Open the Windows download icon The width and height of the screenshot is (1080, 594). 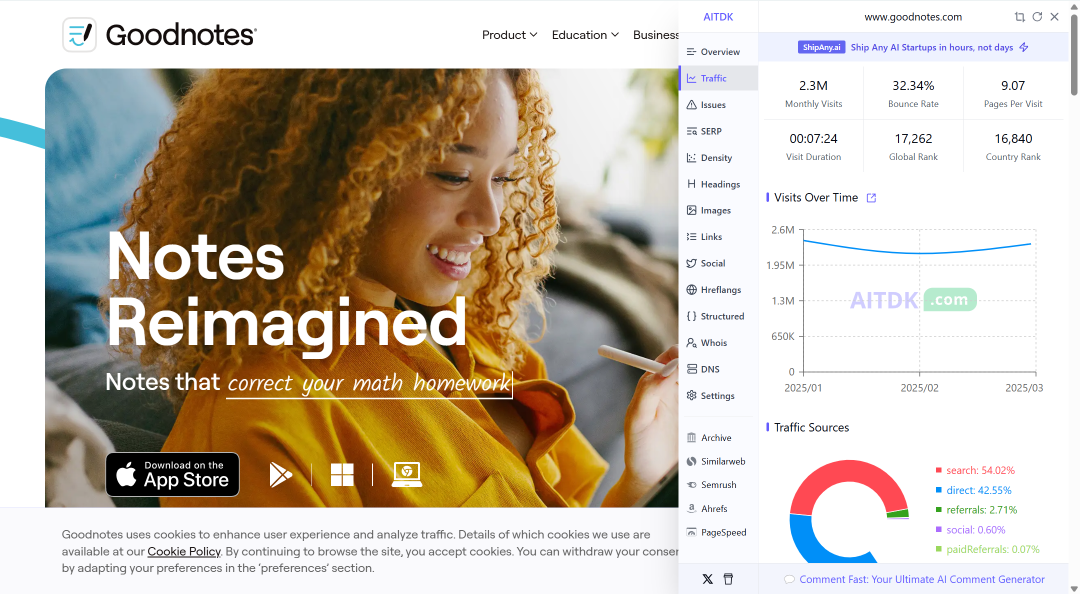(342, 475)
